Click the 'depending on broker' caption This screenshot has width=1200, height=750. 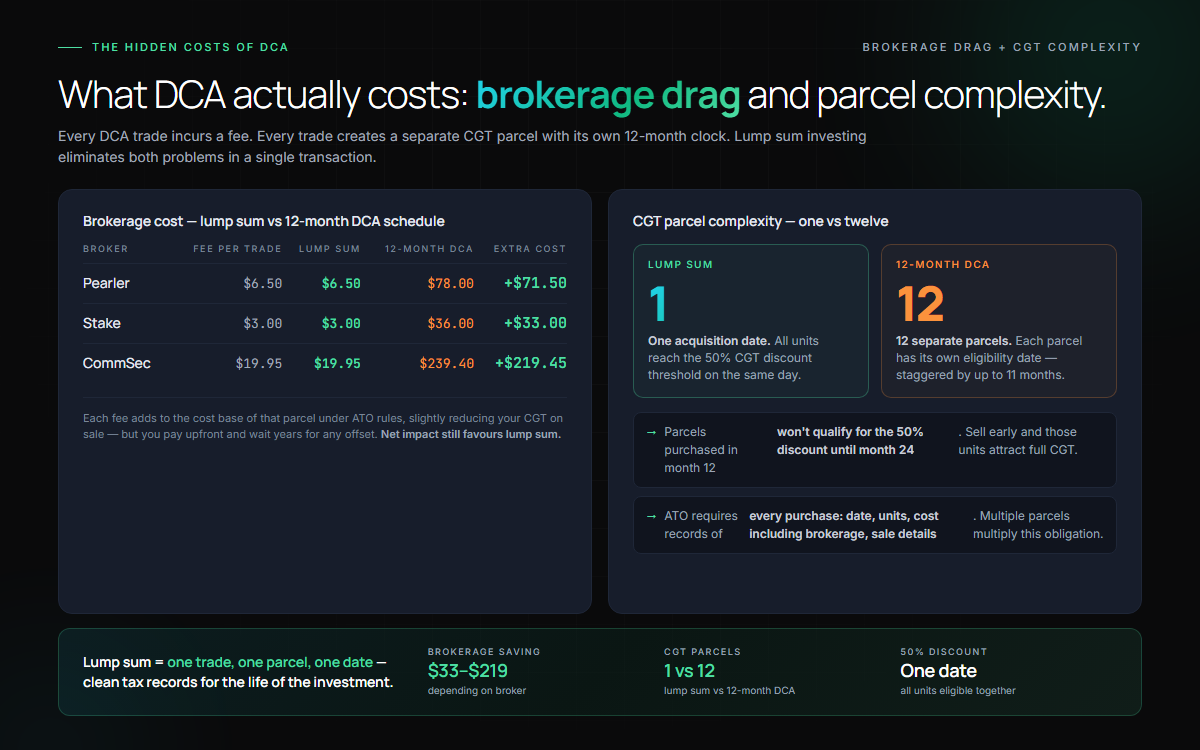[477, 691]
